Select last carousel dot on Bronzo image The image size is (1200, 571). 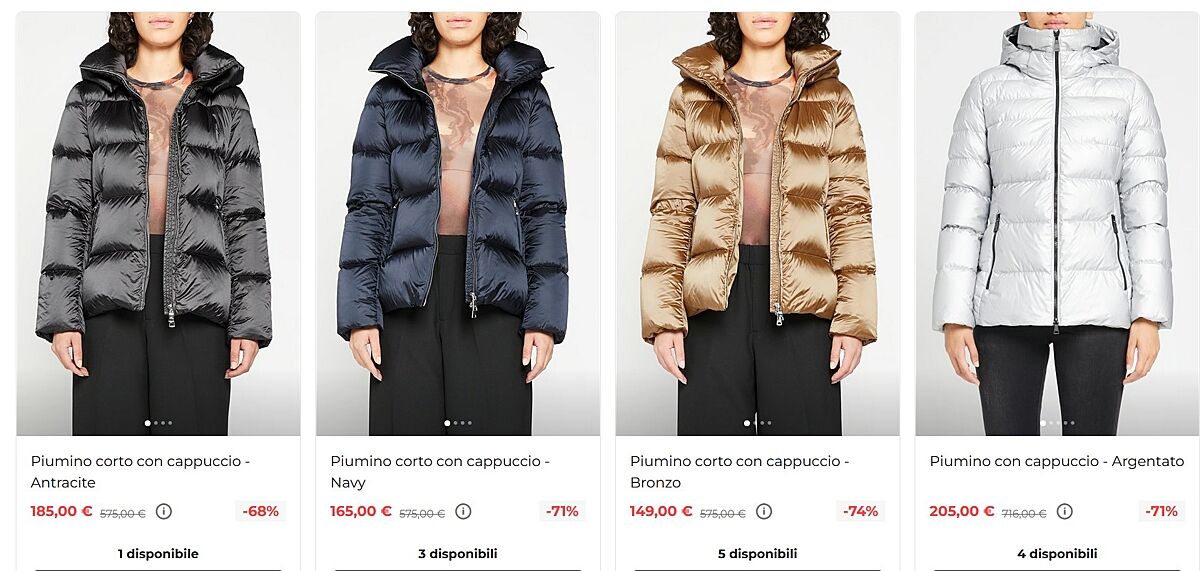(769, 423)
